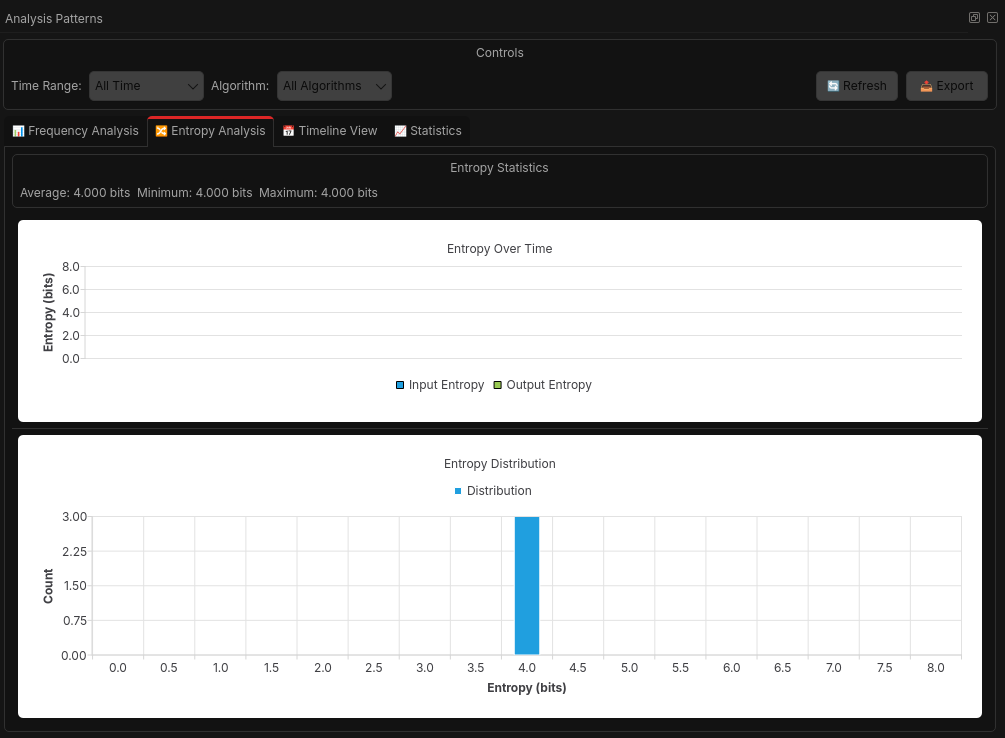Click the export icon on Export button
The height and width of the screenshot is (738, 1005).
coord(926,86)
